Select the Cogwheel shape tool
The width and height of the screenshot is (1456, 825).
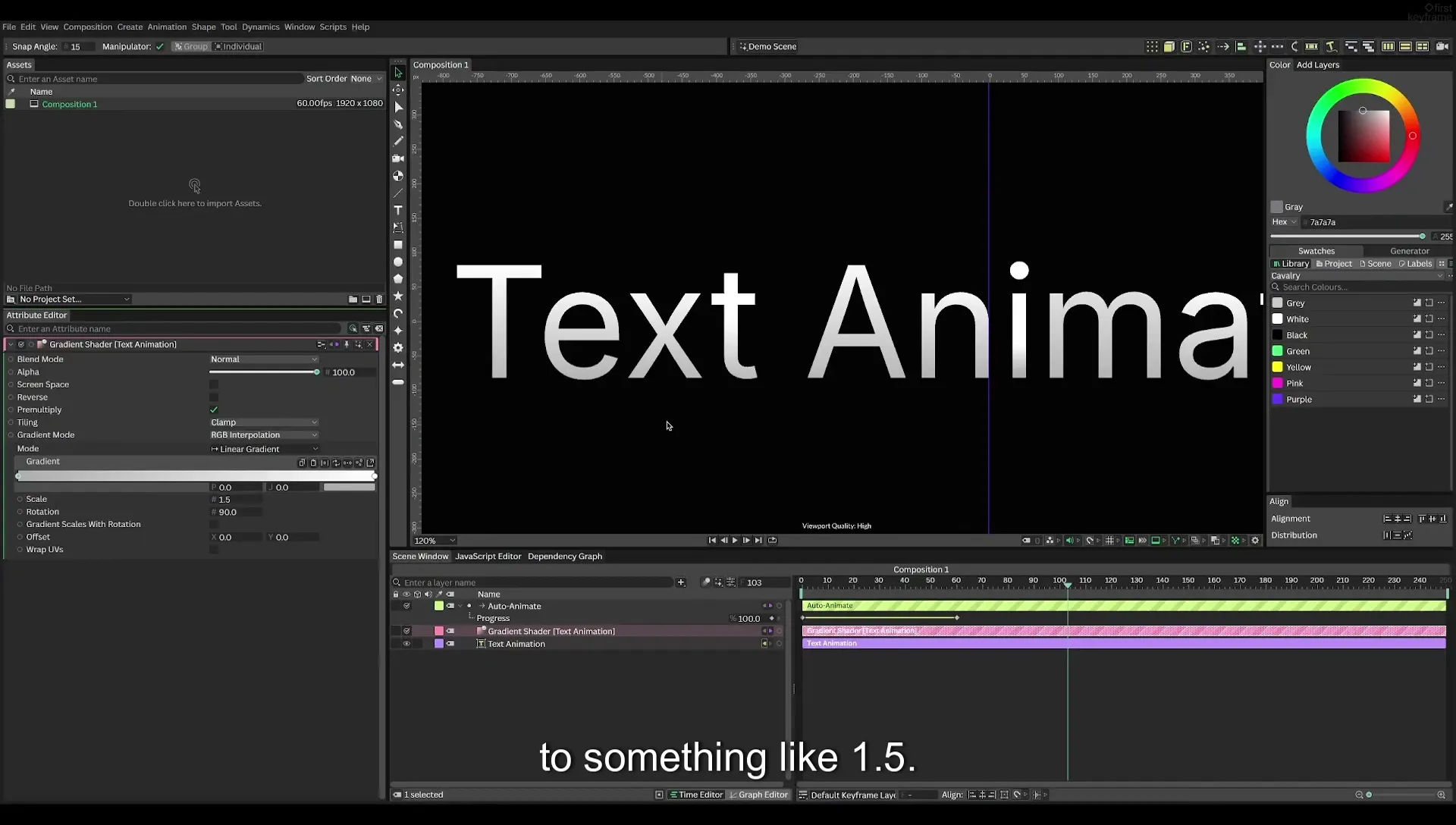click(398, 347)
